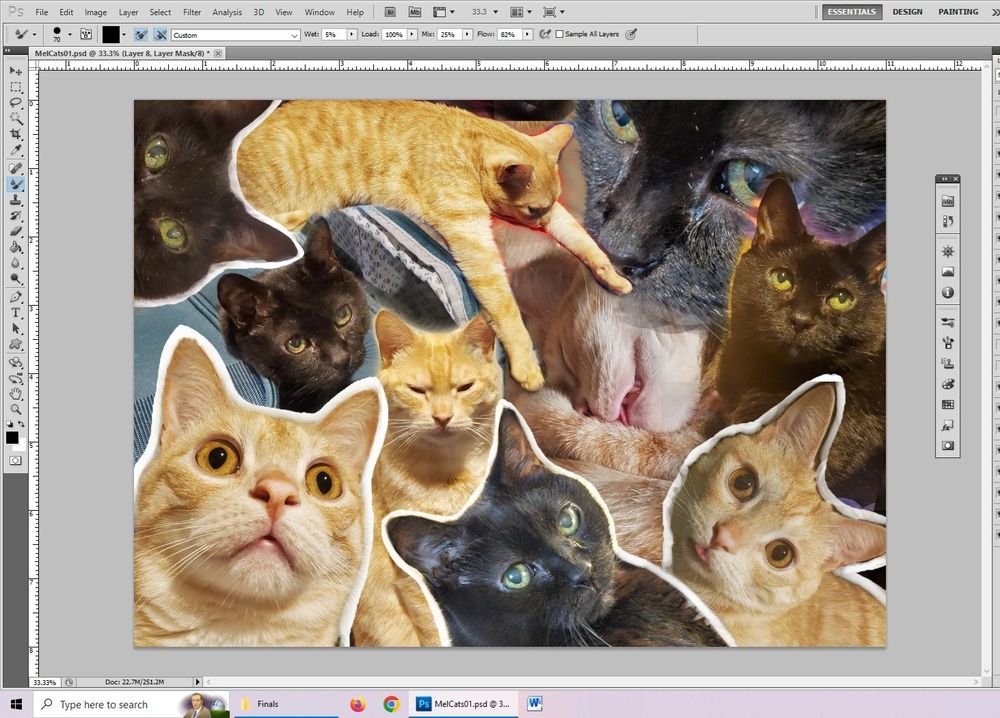Open the Flow percentage slider arrow
Viewport: 1000px width, 718px height.
click(x=527, y=34)
